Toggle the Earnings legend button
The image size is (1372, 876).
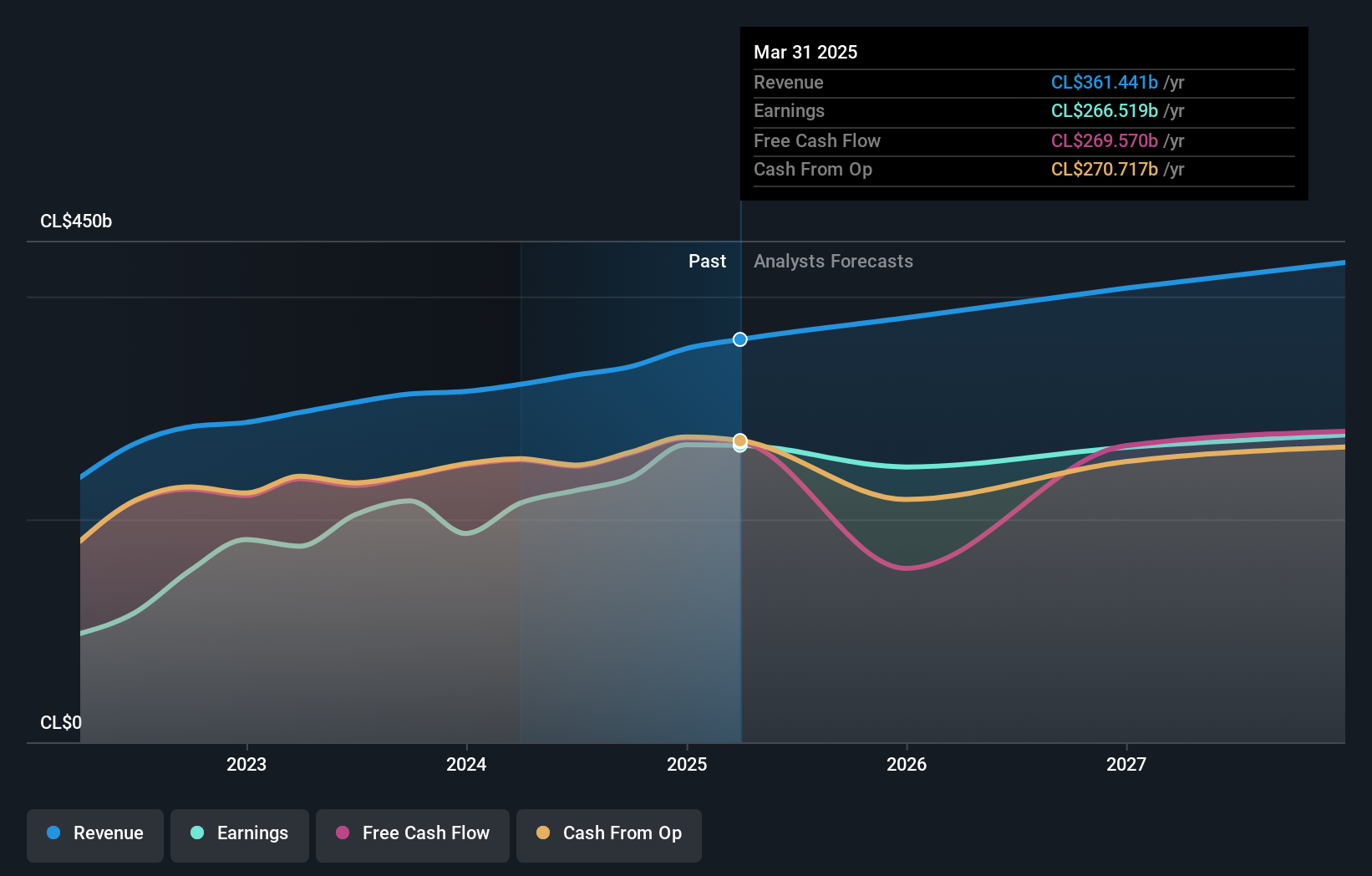240,835
